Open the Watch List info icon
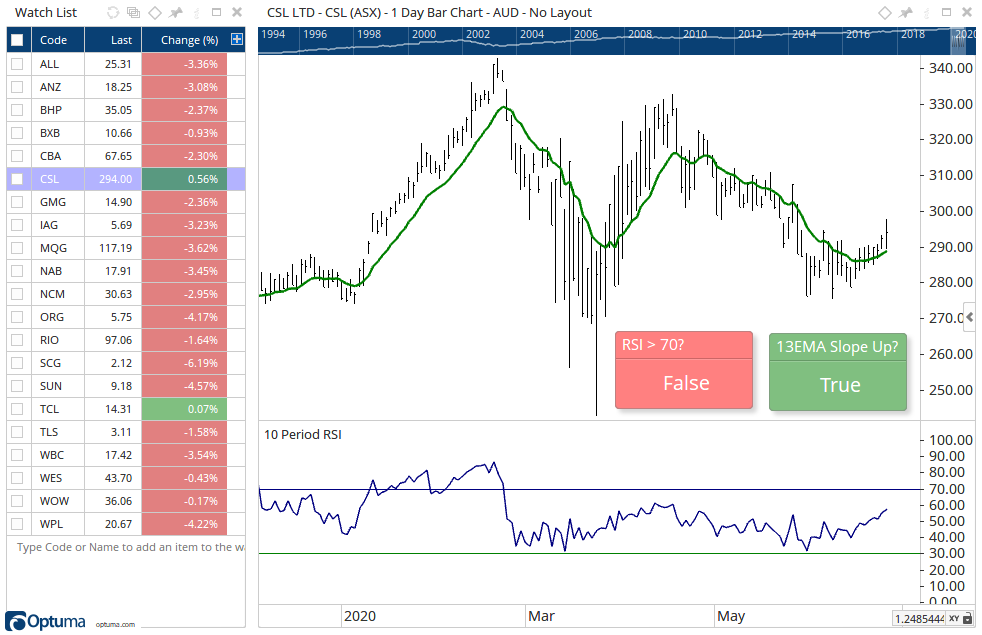The image size is (982, 635). click(197, 13)
